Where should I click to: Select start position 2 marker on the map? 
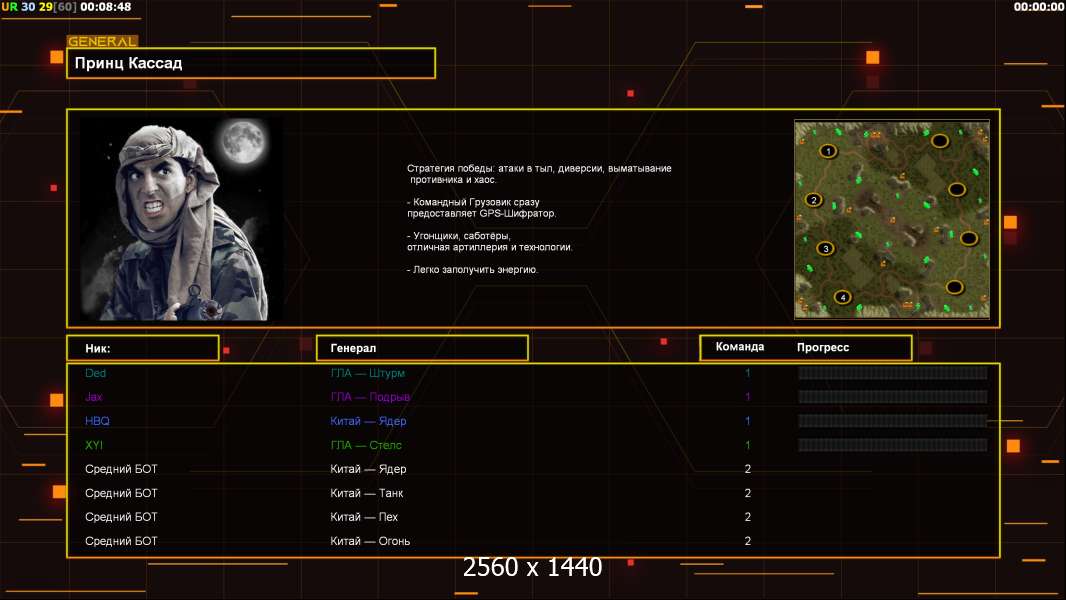tap(813, 200)
